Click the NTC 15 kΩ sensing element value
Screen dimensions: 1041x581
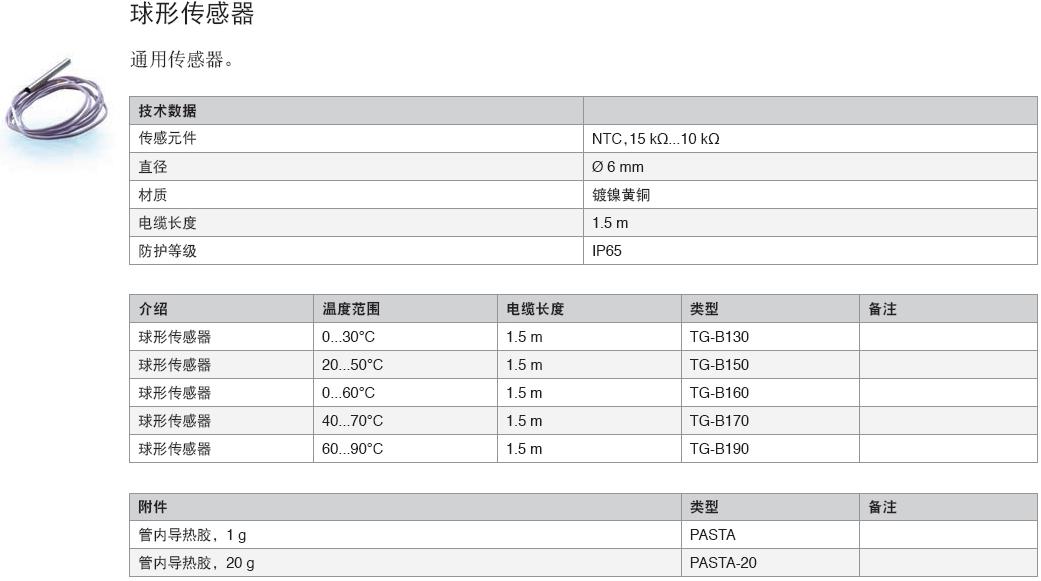coord(655,139)
